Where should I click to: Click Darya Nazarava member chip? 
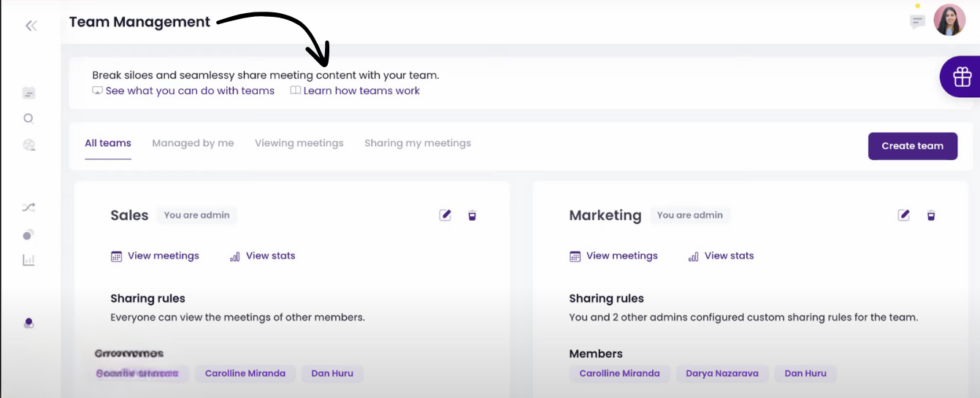(722, 374)
